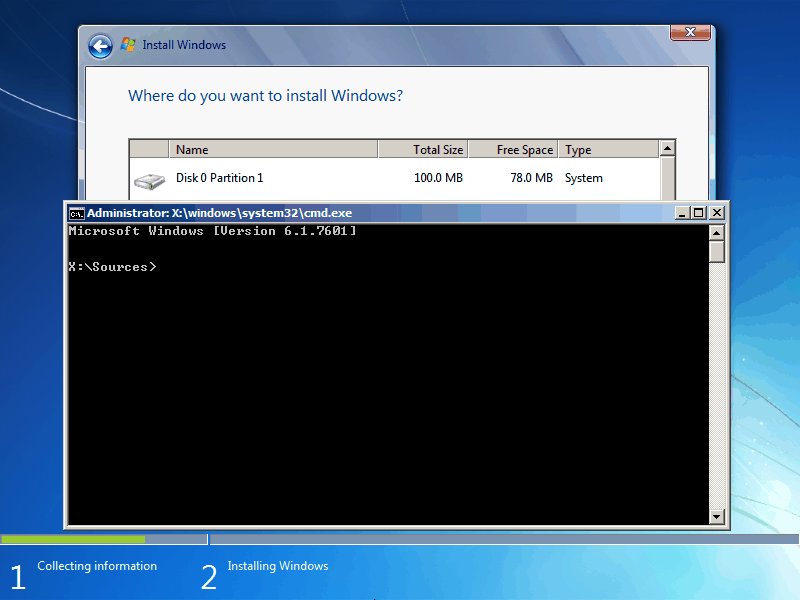The image size is (800, 600).
Task: Click the command prompt scroll down arrow
Action: pos(717,517)
